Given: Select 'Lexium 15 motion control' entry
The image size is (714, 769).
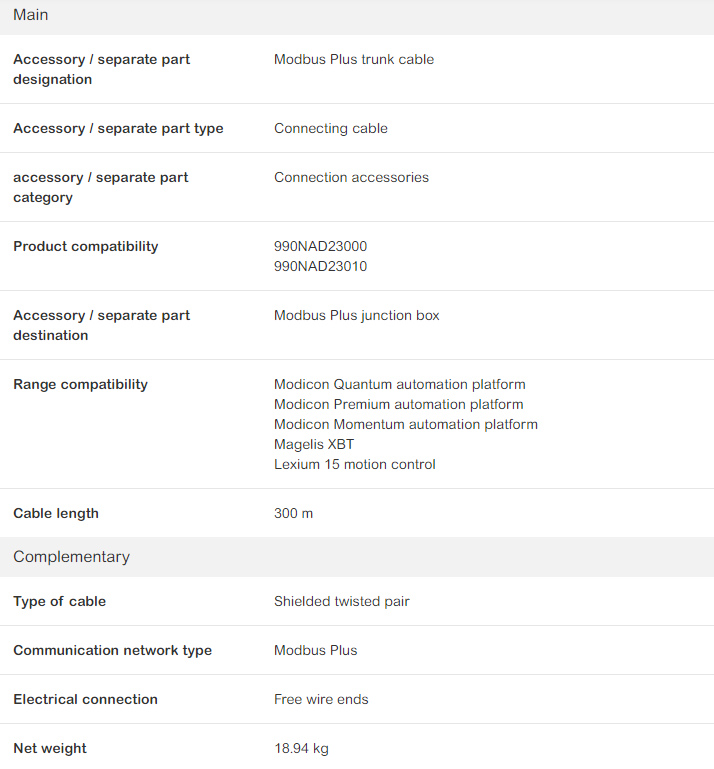Looking at the screenshot, I should 355,464.
